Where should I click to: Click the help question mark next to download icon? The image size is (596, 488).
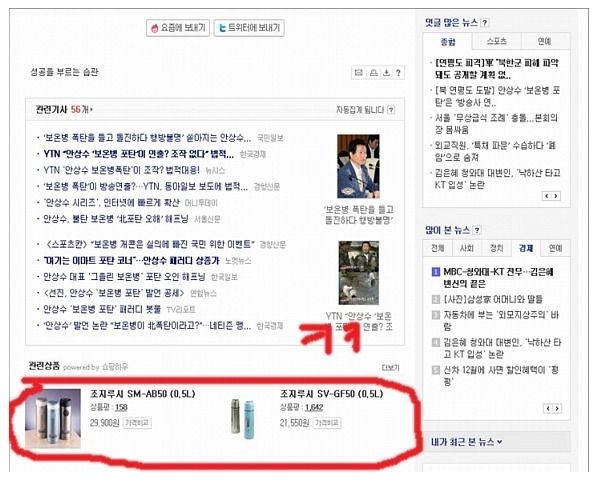pyautogui.click(x=398, y=73)
